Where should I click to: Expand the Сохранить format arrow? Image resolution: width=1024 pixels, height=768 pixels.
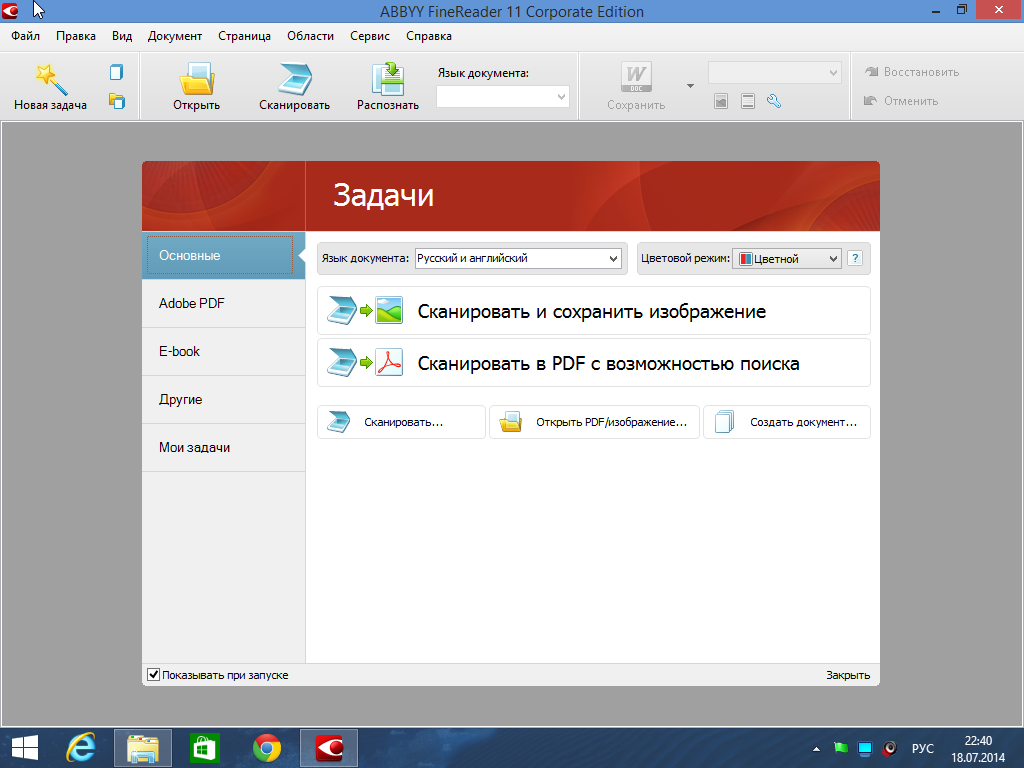tap(690, 86)
